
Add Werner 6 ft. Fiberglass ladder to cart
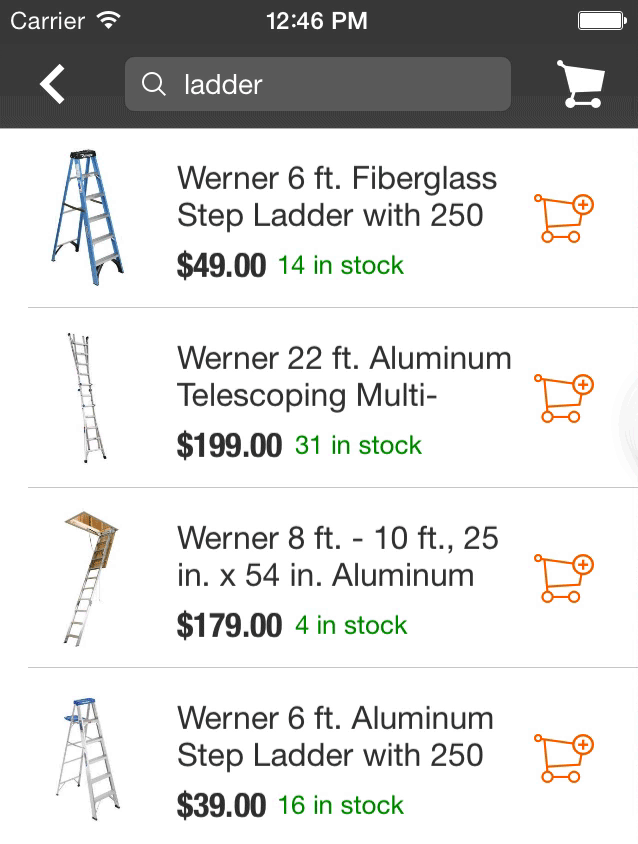[563, 218]
